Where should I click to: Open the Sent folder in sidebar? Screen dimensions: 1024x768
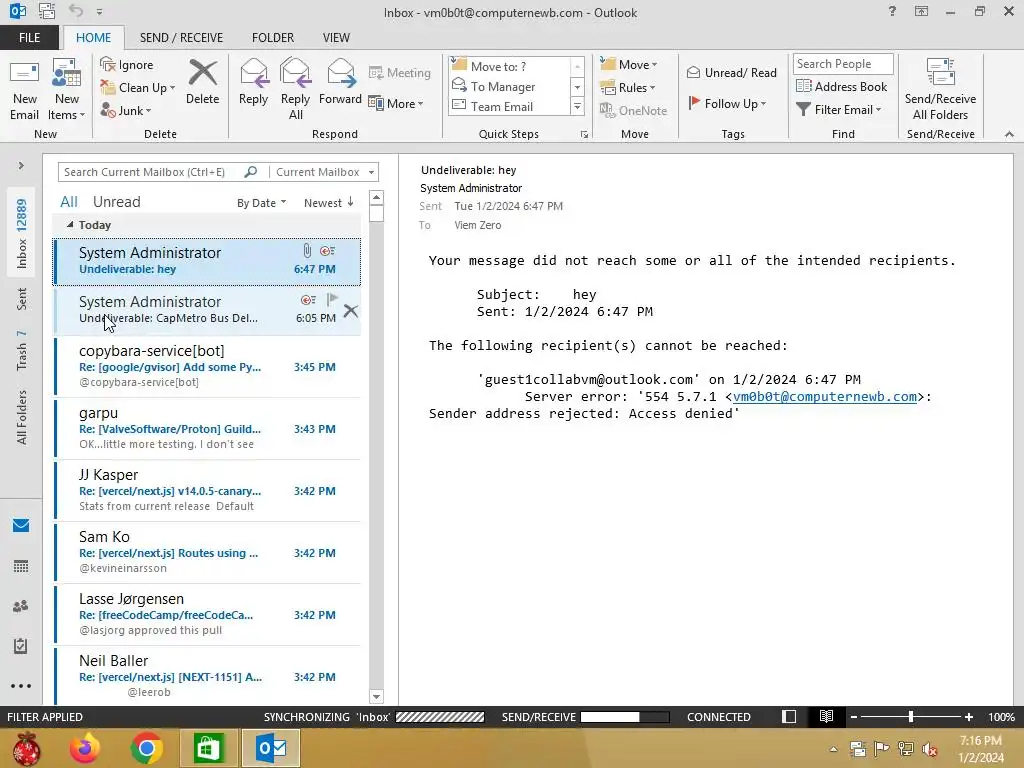(22, 299)
